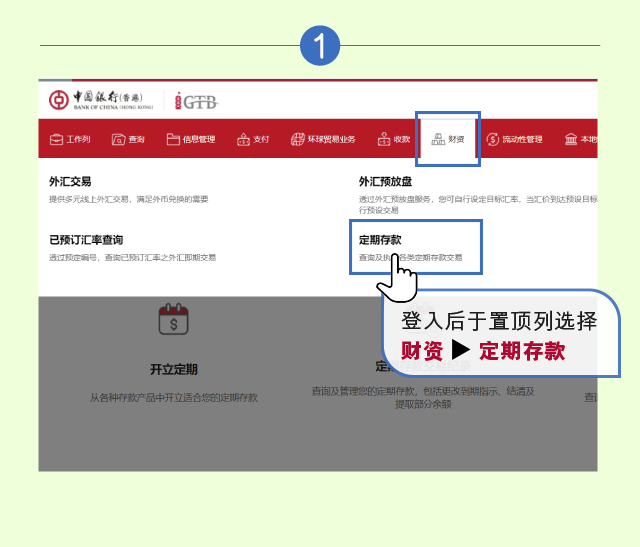Open the 财资 menu tab
The width and height of the screenshot is (640, 547).
(449, 139)
